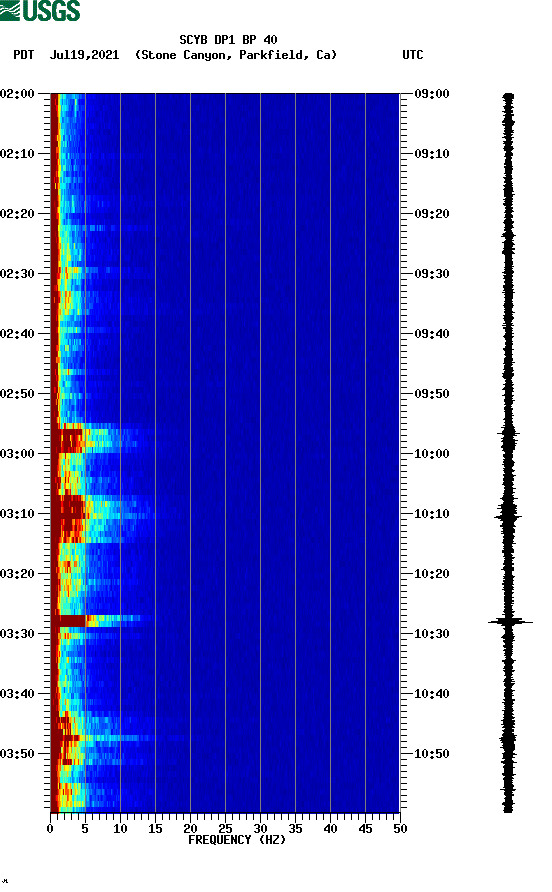Click the 09:20 UTC time label

coord(431,213)
